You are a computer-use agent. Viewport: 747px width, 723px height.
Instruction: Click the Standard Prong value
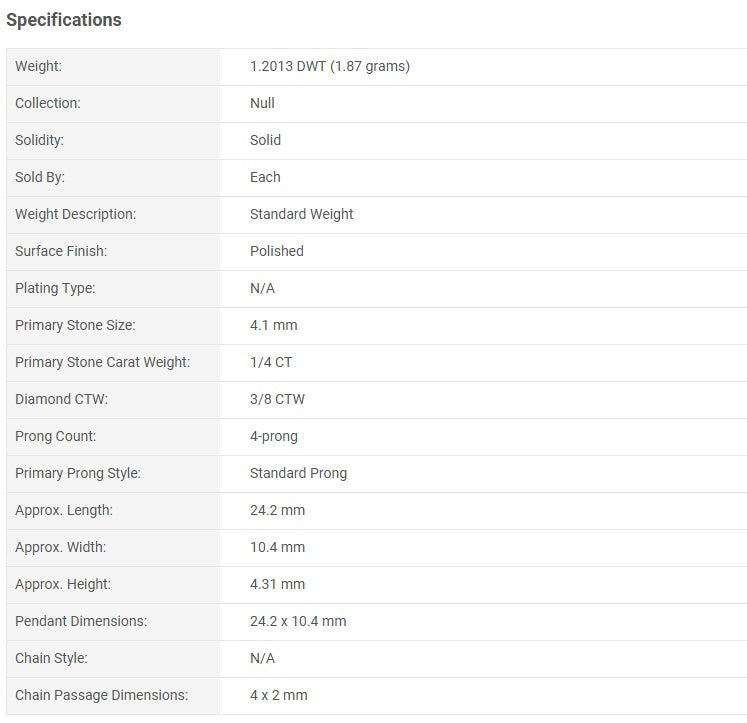tap(298, 473)
